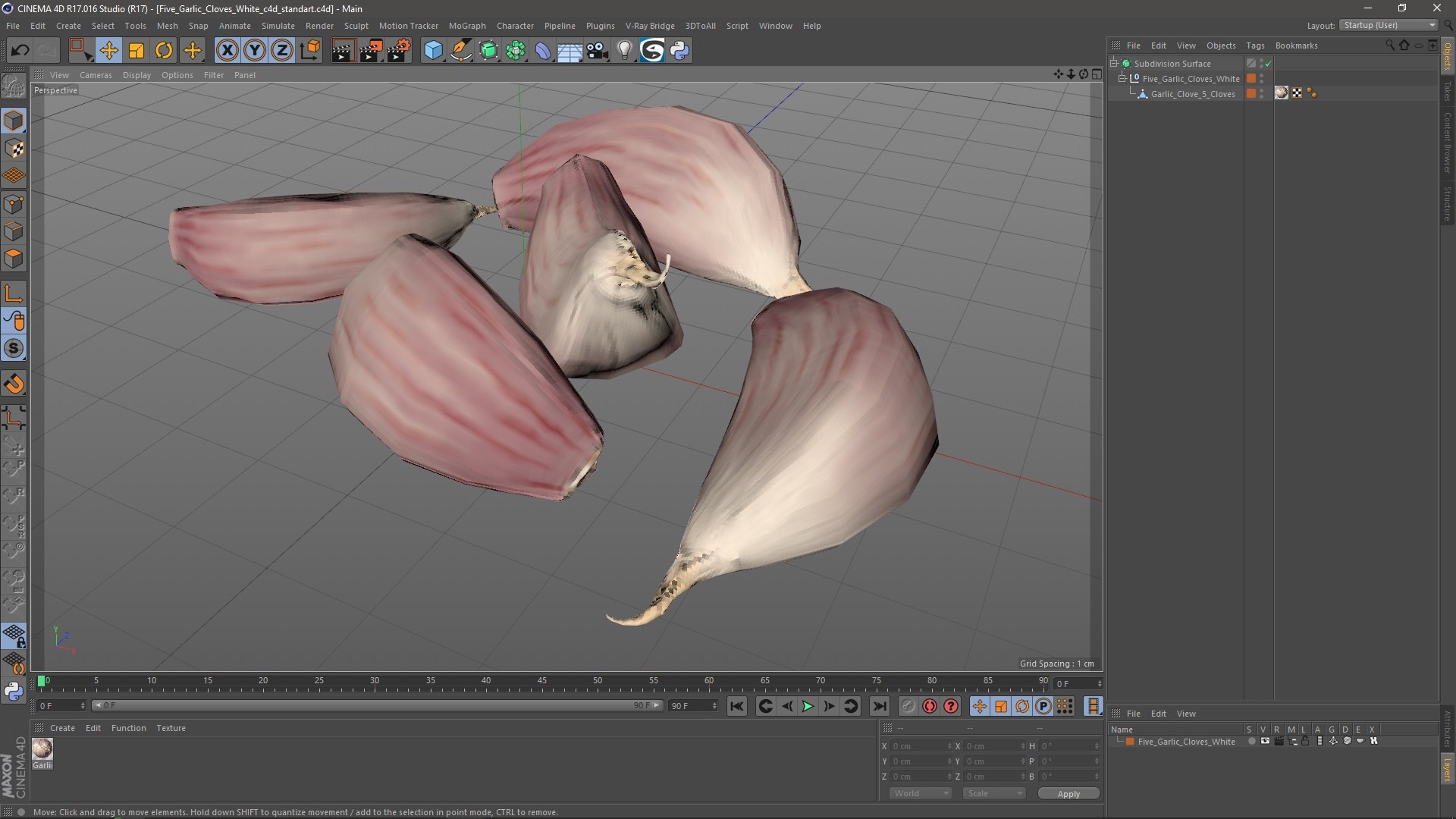The image size is (1456, 819).
Task: Add a Camera object icon
Action: coord(598,51)
